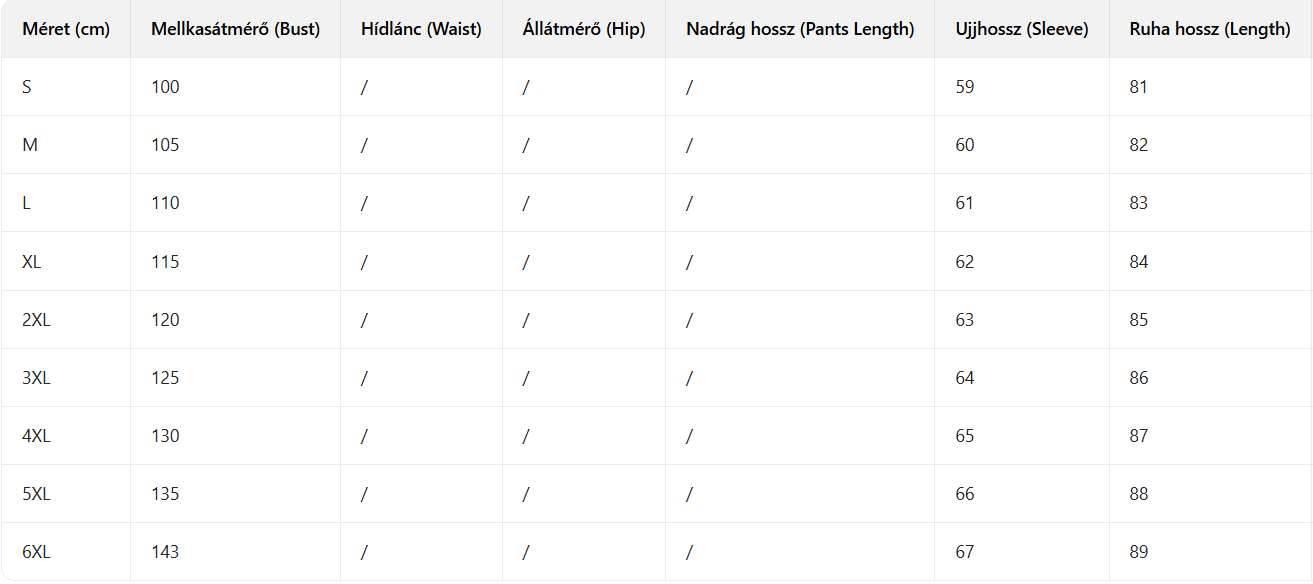Select bust value 143 in the 6XL row
Screen dimensions: 1313x584
point(165,552)
